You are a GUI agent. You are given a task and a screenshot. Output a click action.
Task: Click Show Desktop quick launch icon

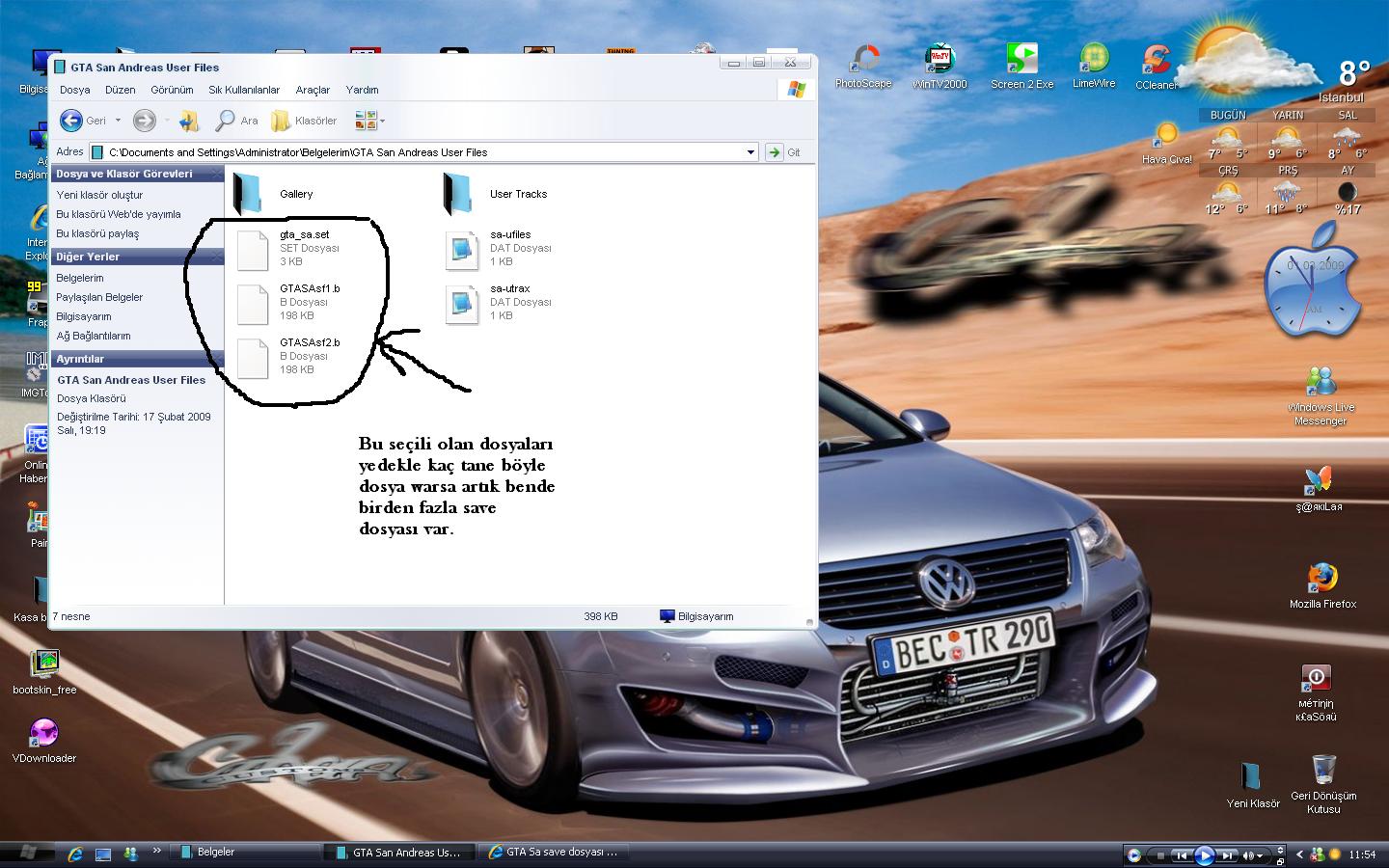point(103,854)
